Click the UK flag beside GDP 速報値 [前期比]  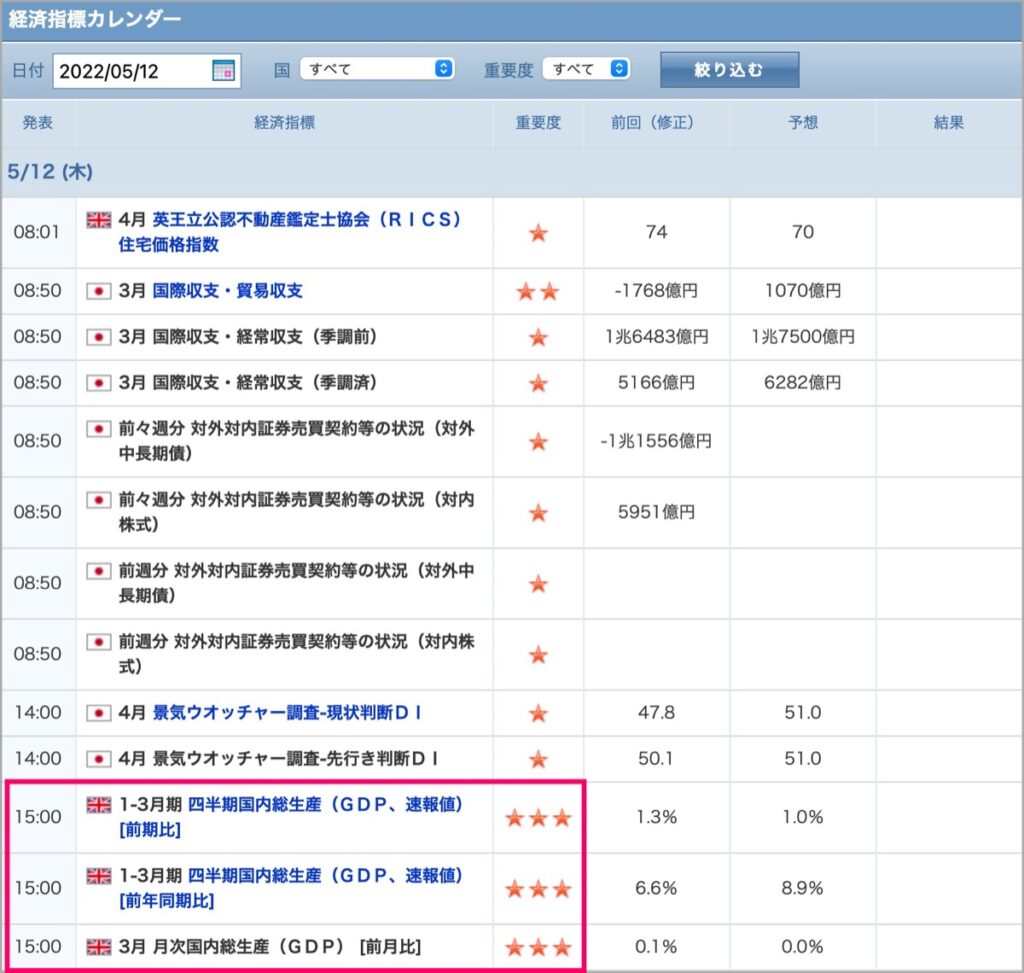pyautogui.click(x=99, y=805)
